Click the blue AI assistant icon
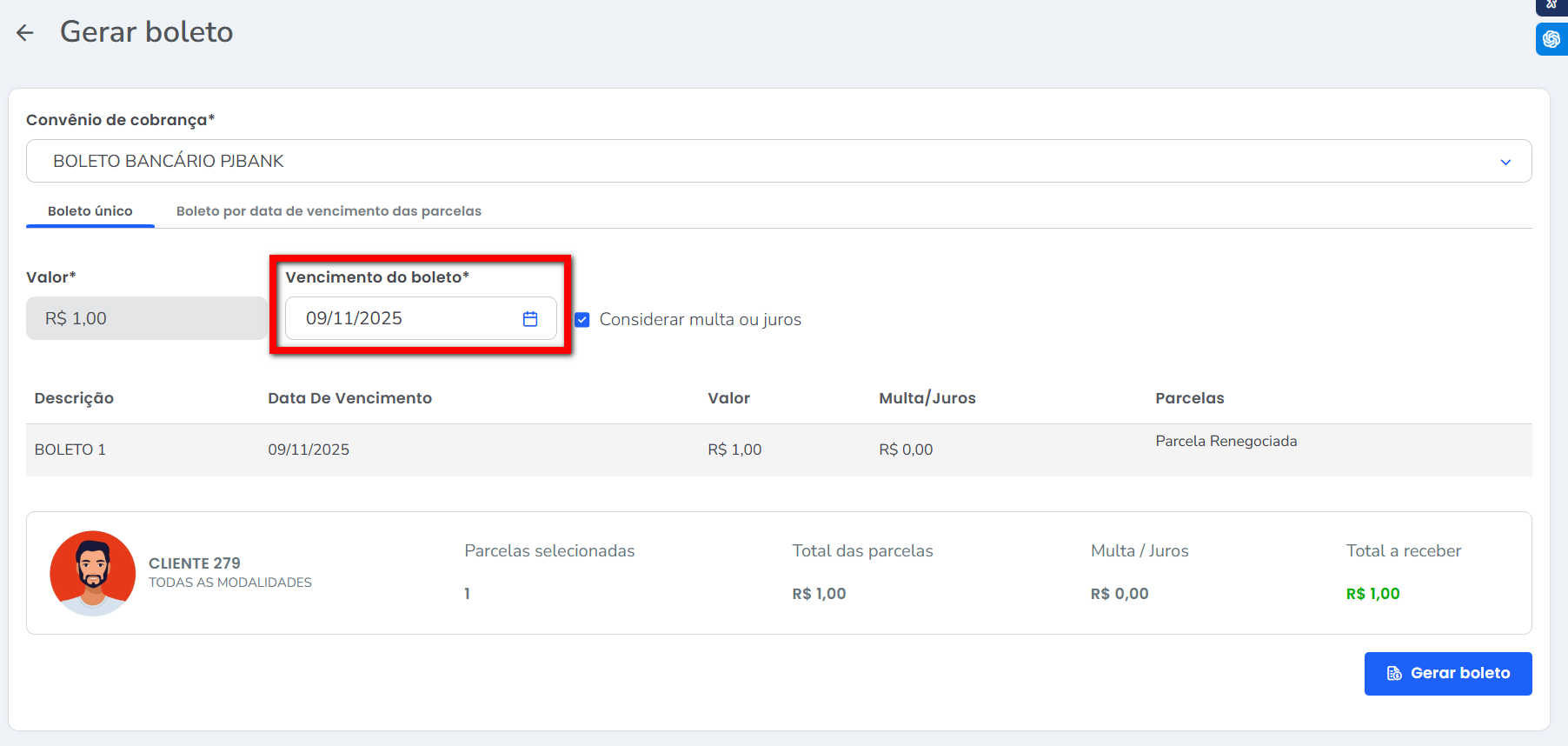1568x746 pixels. 1551,39
